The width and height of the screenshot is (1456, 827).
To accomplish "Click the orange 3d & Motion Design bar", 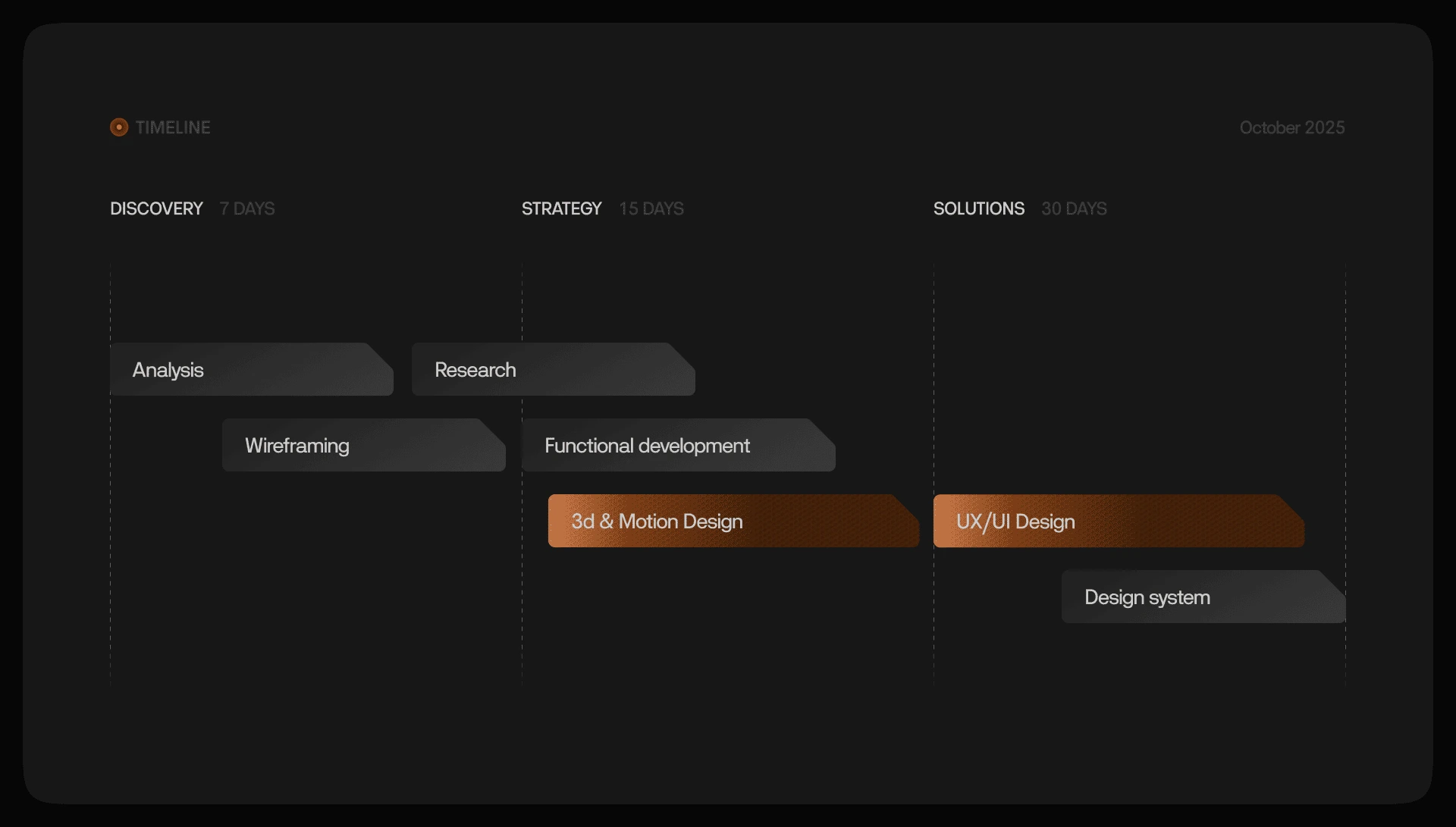I will [733, 522].
